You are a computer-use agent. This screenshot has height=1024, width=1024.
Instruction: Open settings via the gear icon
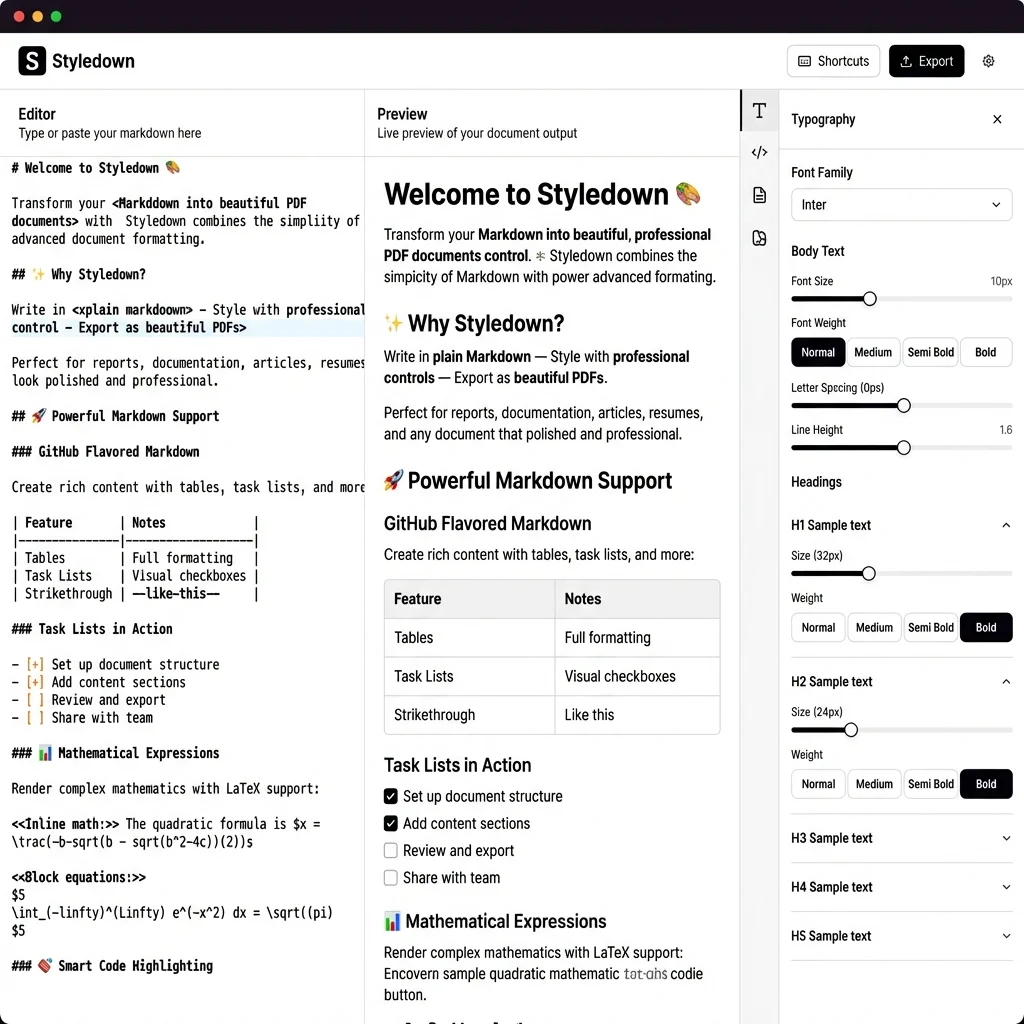coord(988,61)
